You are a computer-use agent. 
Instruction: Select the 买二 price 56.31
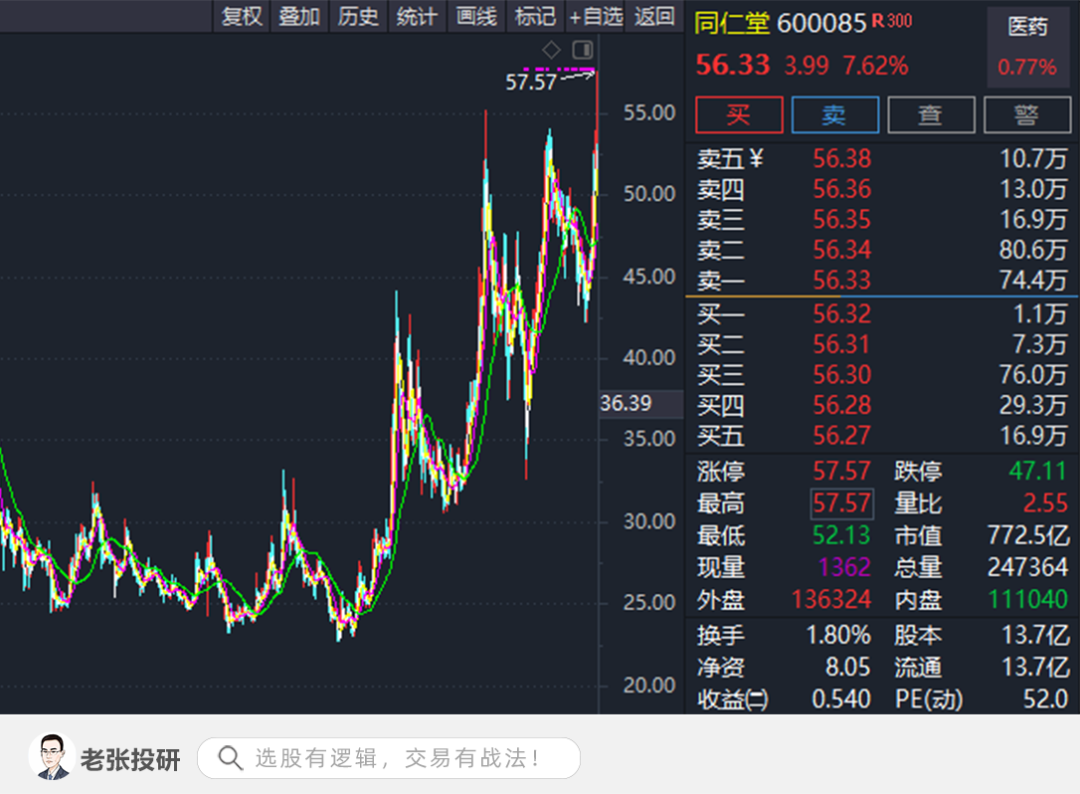[x=842, y=344]
